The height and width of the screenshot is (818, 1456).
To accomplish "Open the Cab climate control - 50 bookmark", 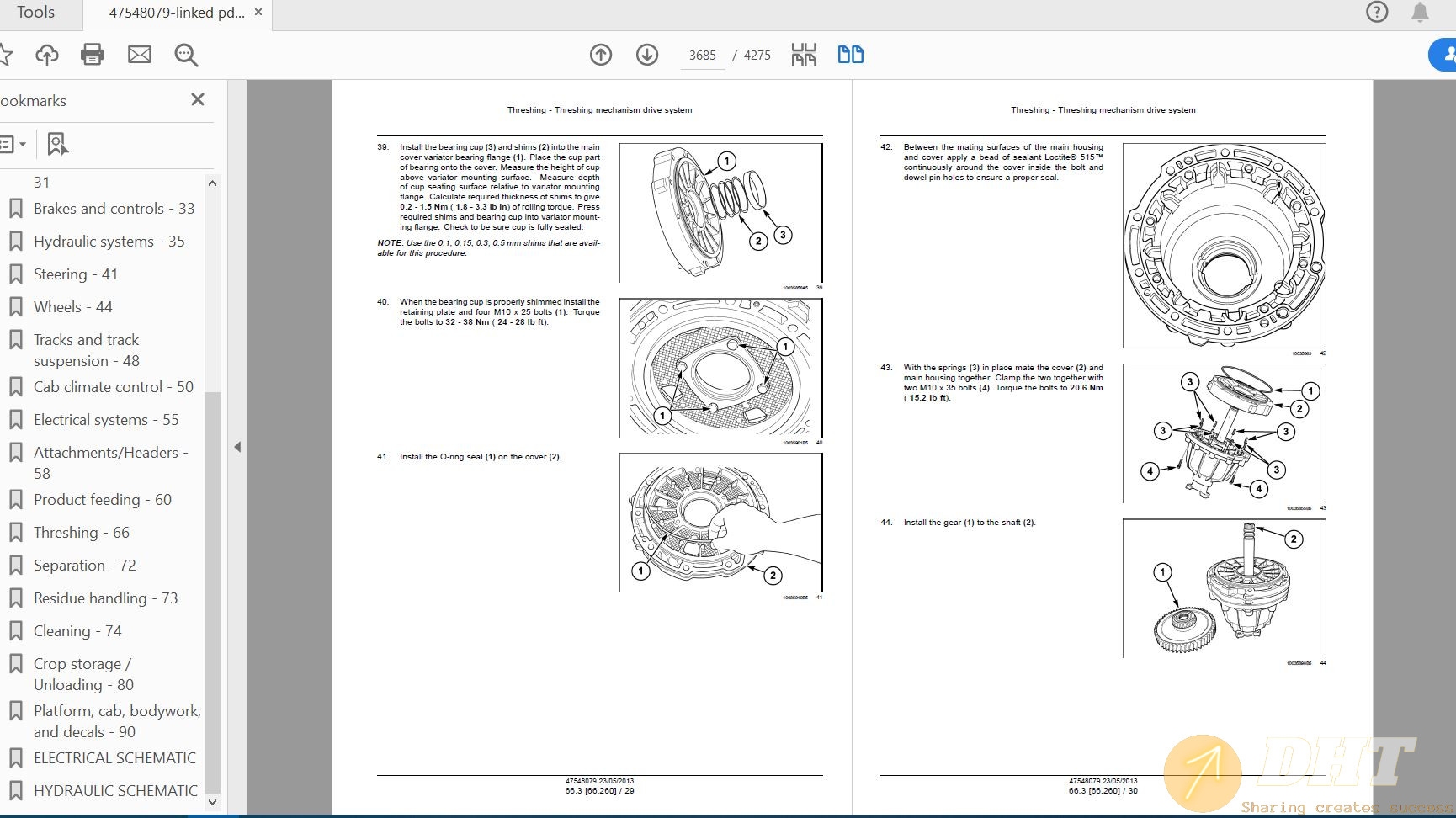I will tap(114, 387).
